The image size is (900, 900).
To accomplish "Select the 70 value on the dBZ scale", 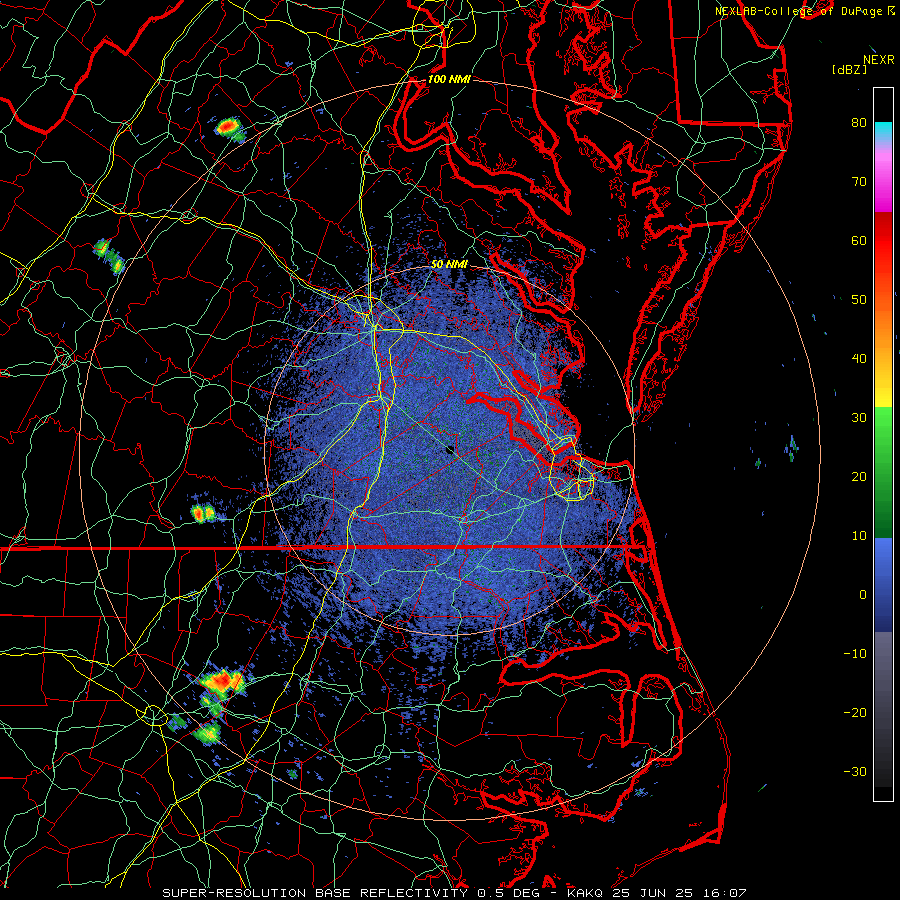I will point(859,181).
